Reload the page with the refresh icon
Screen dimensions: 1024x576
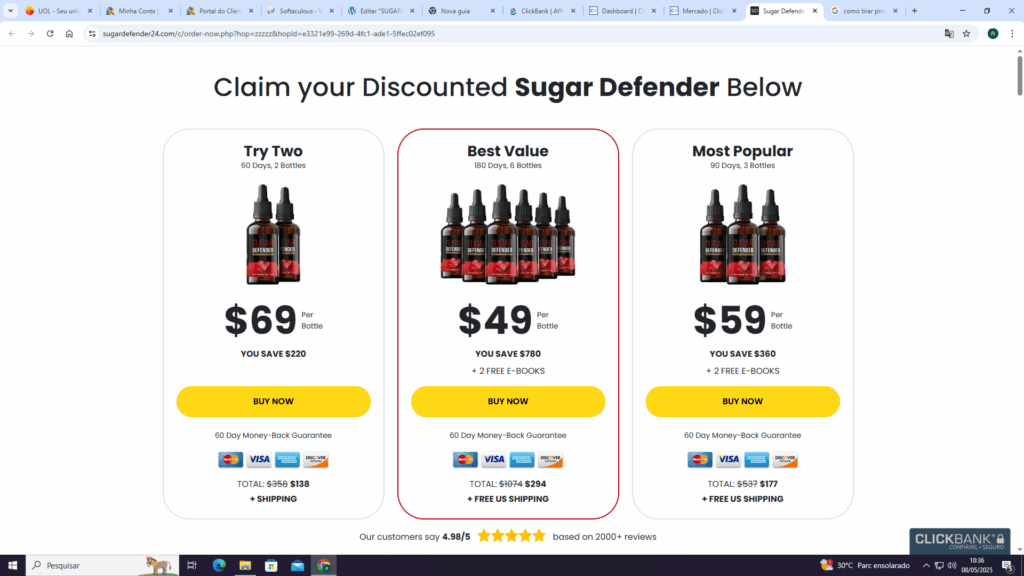click(50, 33)
